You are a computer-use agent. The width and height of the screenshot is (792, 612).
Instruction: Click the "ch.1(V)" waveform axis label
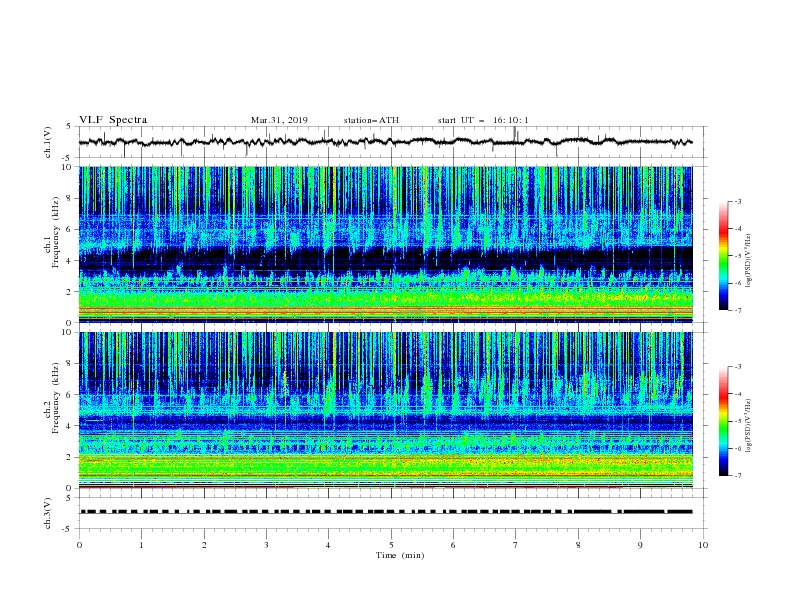pyautogui.click(x=48, y=142)
